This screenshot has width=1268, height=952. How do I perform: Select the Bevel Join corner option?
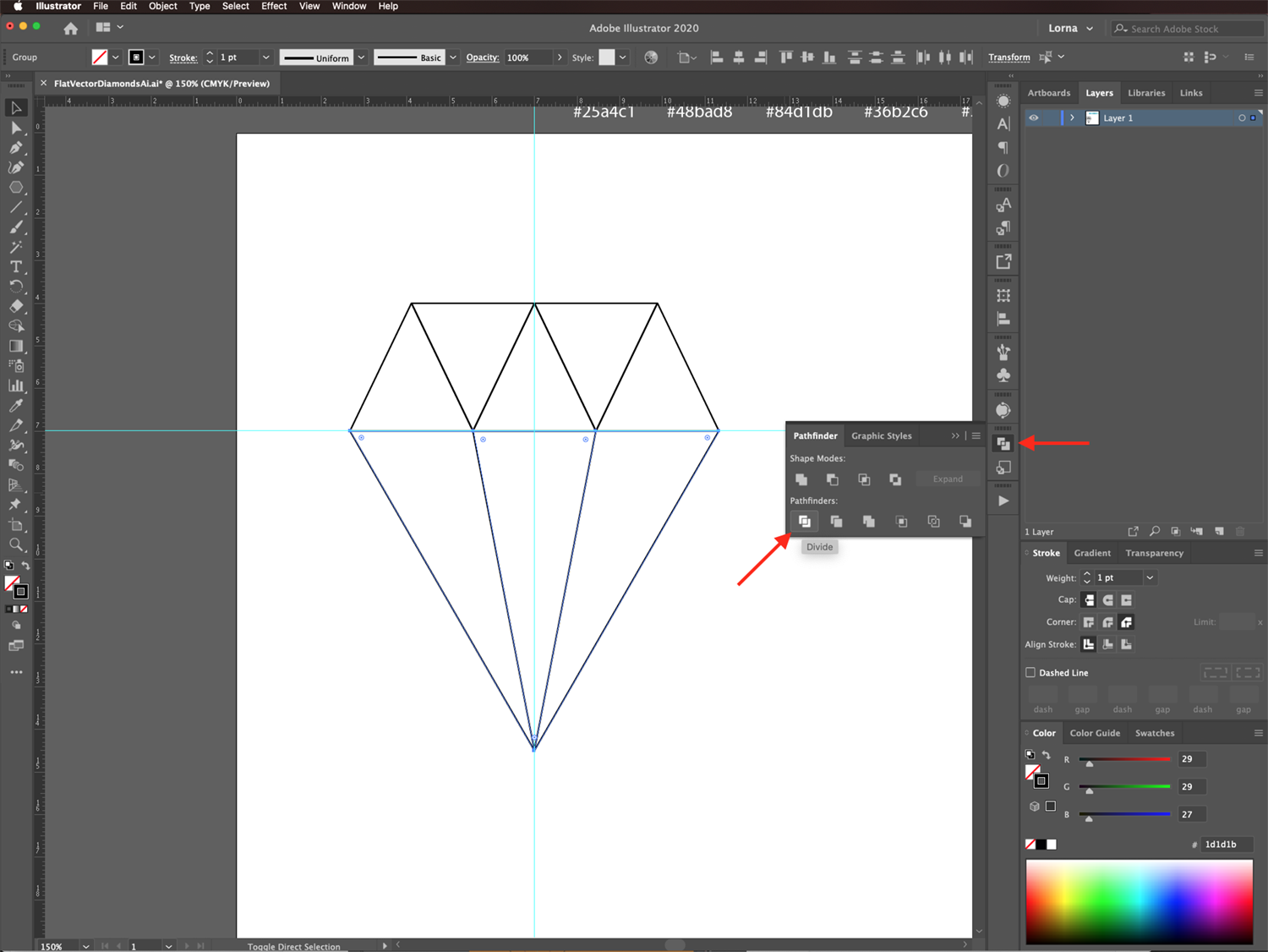[x=1126, y=622]
